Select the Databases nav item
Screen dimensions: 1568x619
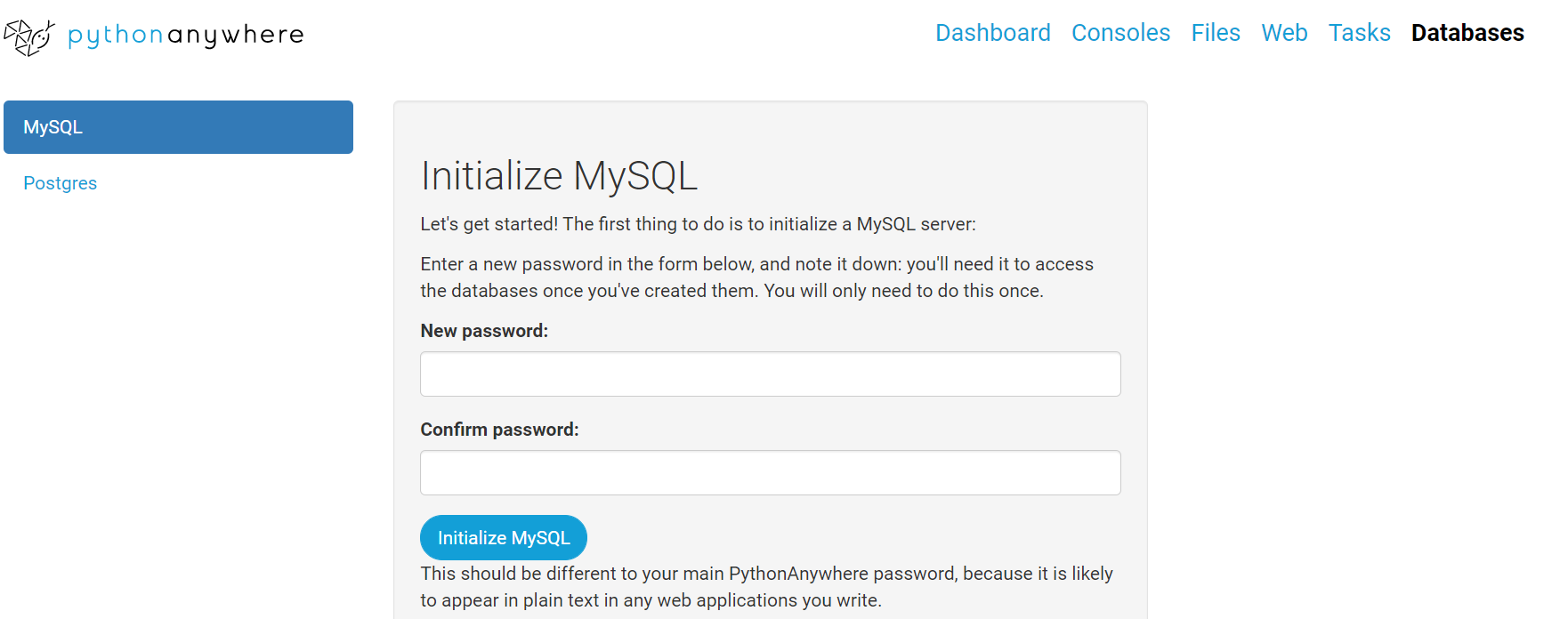[x=1467, y=33]
